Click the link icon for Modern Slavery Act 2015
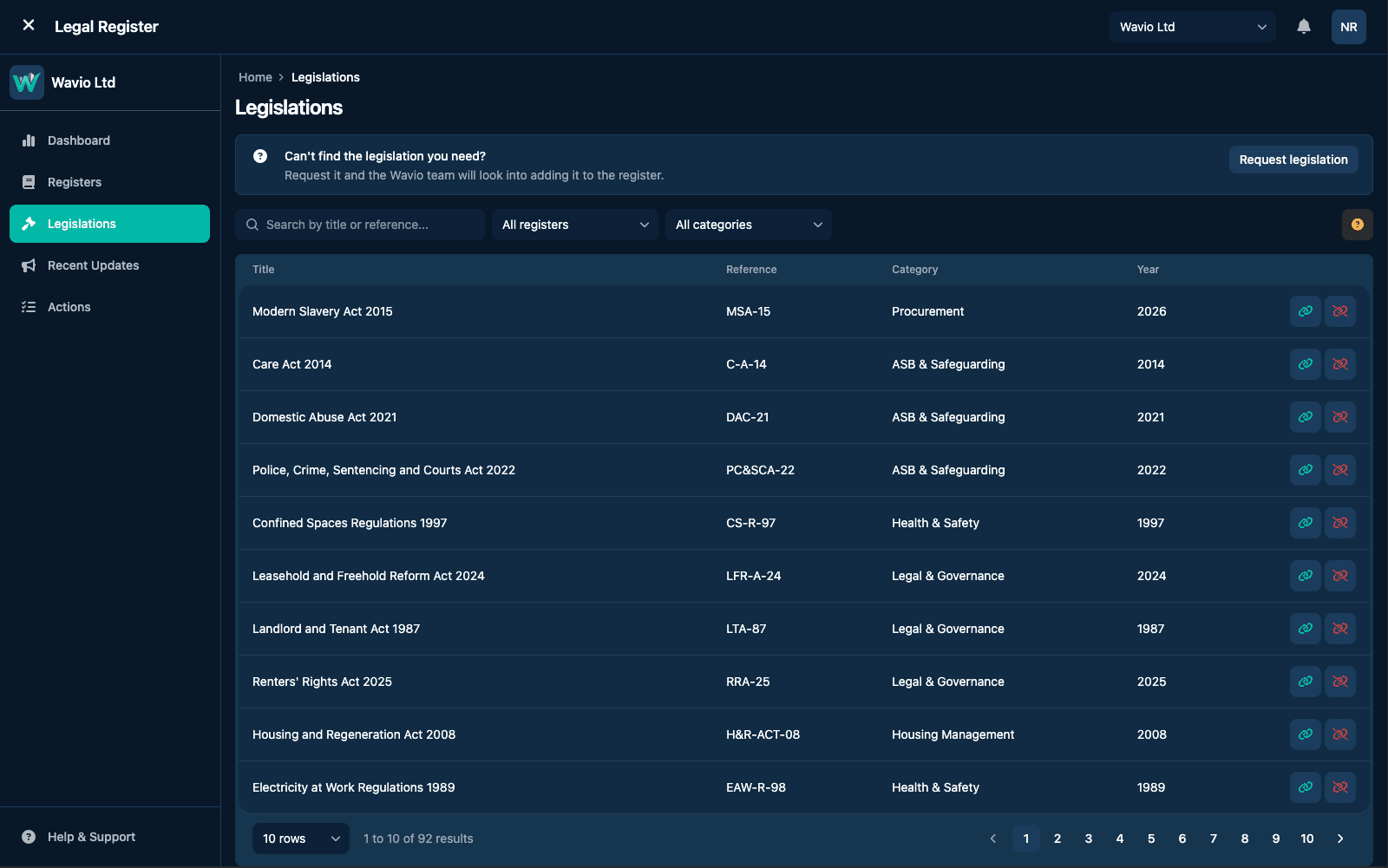Screen dimensions: 1388x868 coord(1306,311)
